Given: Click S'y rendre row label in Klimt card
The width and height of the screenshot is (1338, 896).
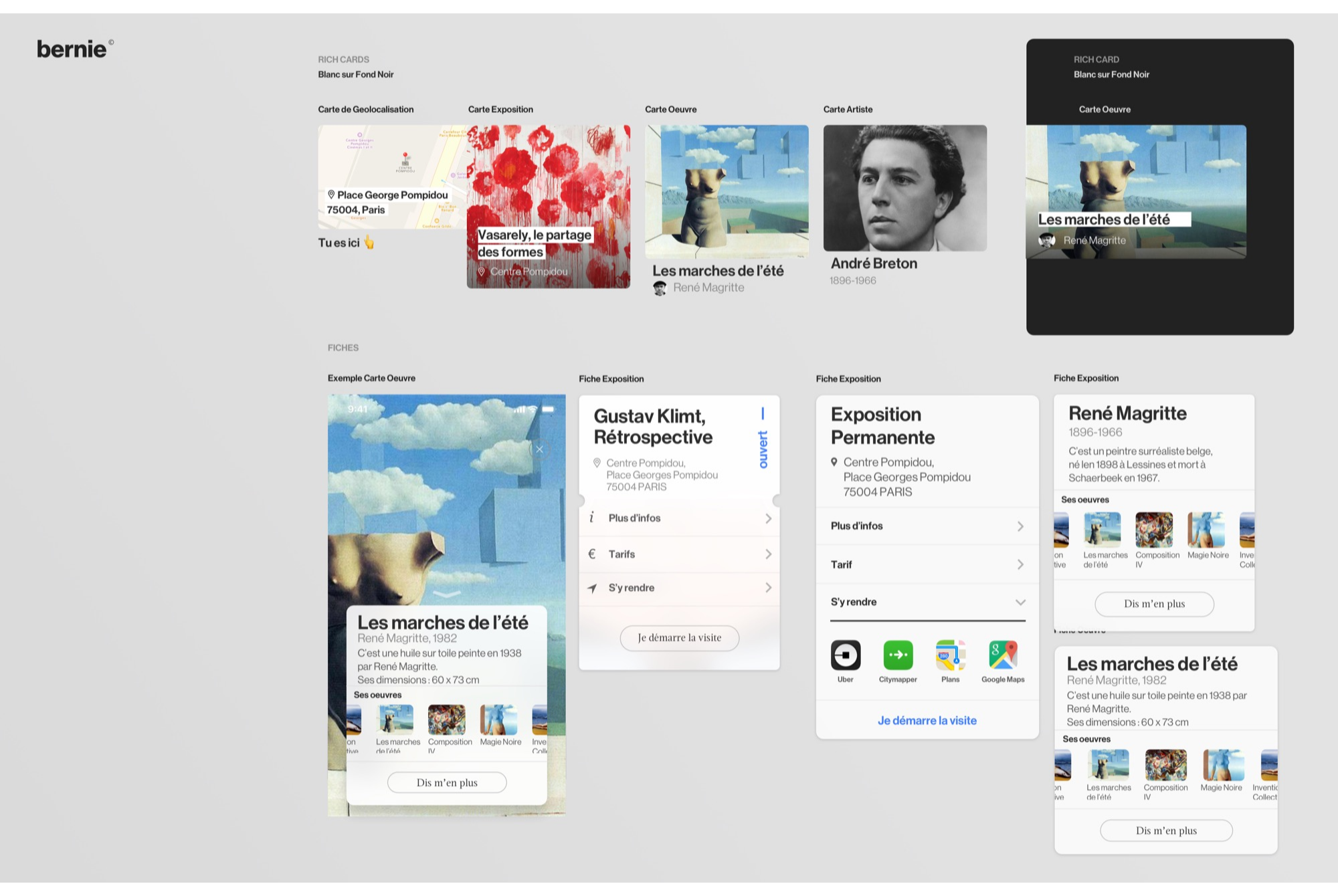Looking at the screenshot, I should click(x=631, y=588).
